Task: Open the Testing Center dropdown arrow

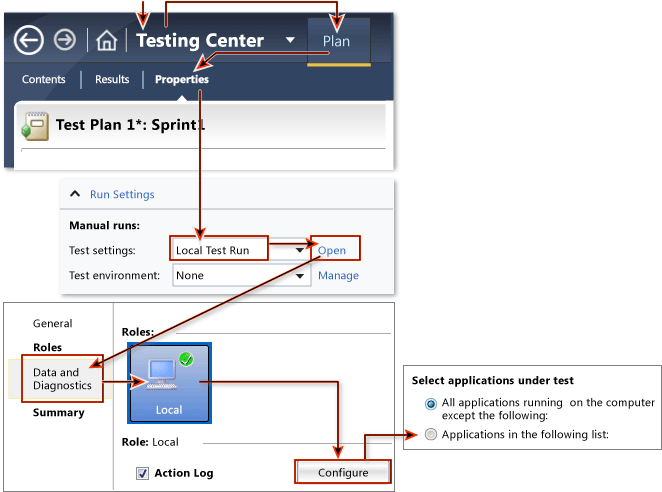Action: (x=290, y=40)
